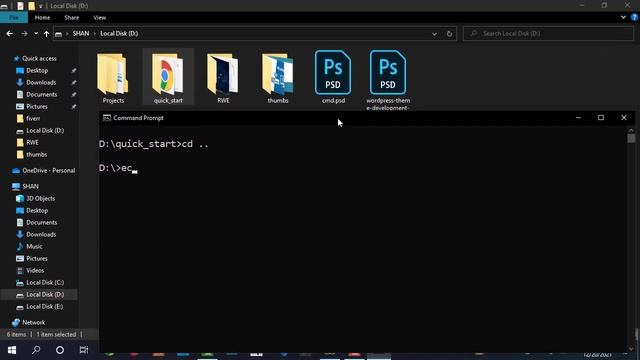This screenshot has height=360, width=640.
Task: Open Music folder in sidebar
Action: pyautogui.click(x=34, y=247)
